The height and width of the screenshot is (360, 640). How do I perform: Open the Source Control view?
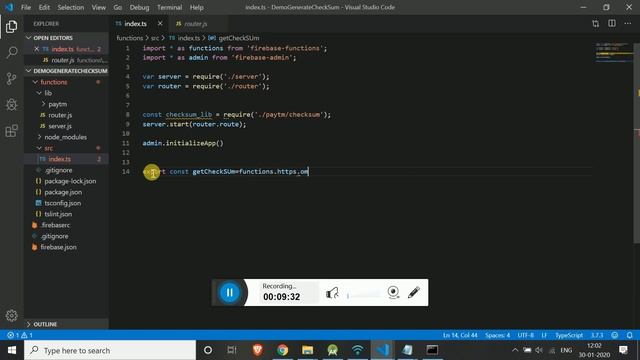click(11, 79)
